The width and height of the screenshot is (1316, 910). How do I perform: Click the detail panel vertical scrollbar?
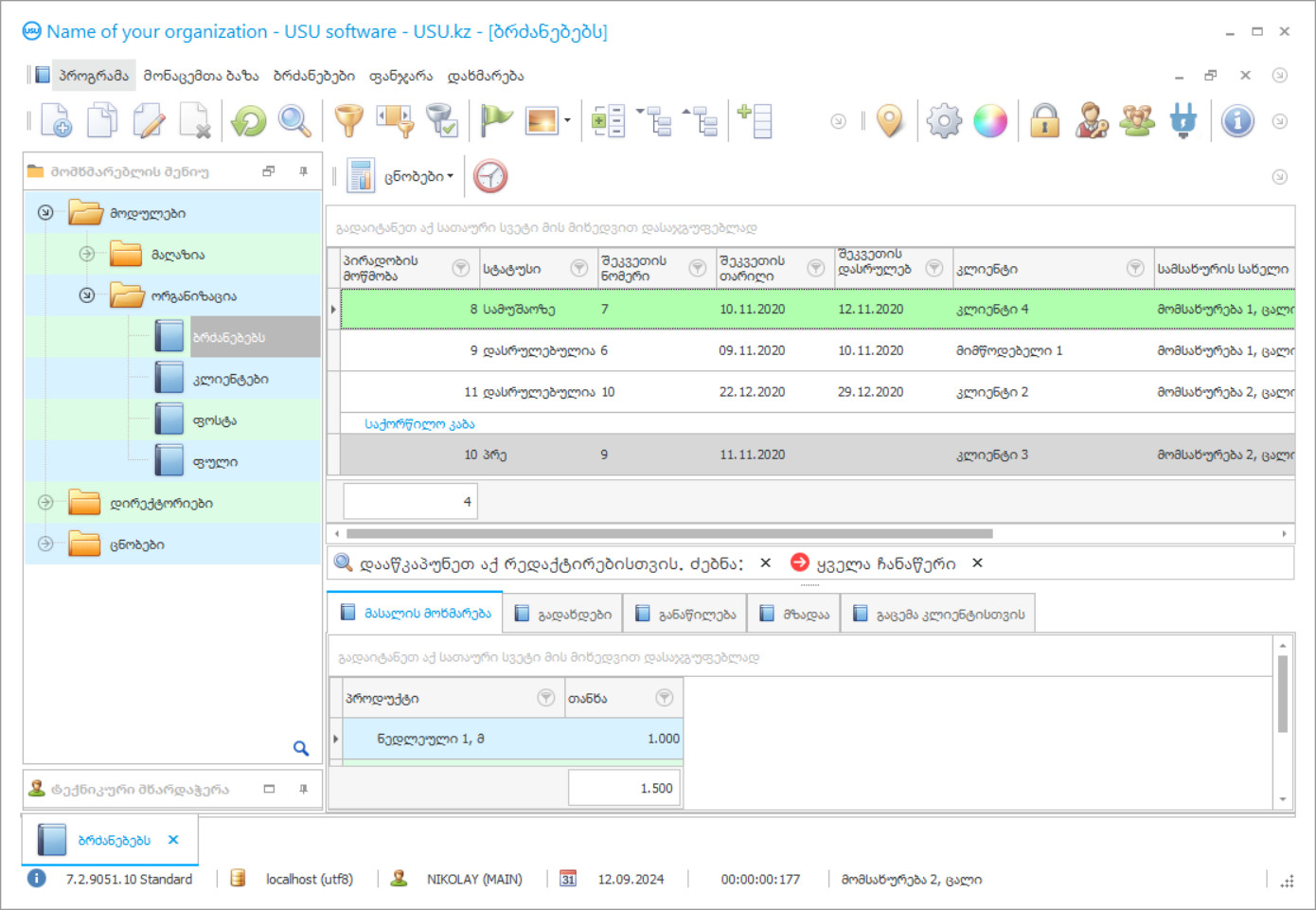click(1283, 694)
